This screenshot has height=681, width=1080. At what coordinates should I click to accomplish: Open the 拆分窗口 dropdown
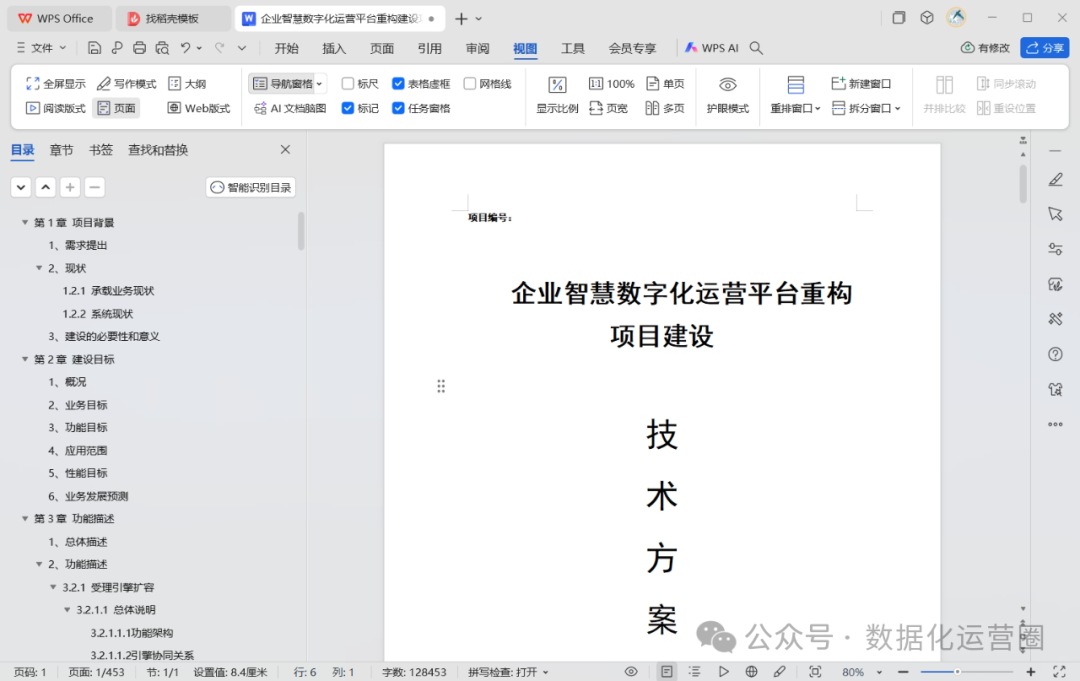click(866, 108)
